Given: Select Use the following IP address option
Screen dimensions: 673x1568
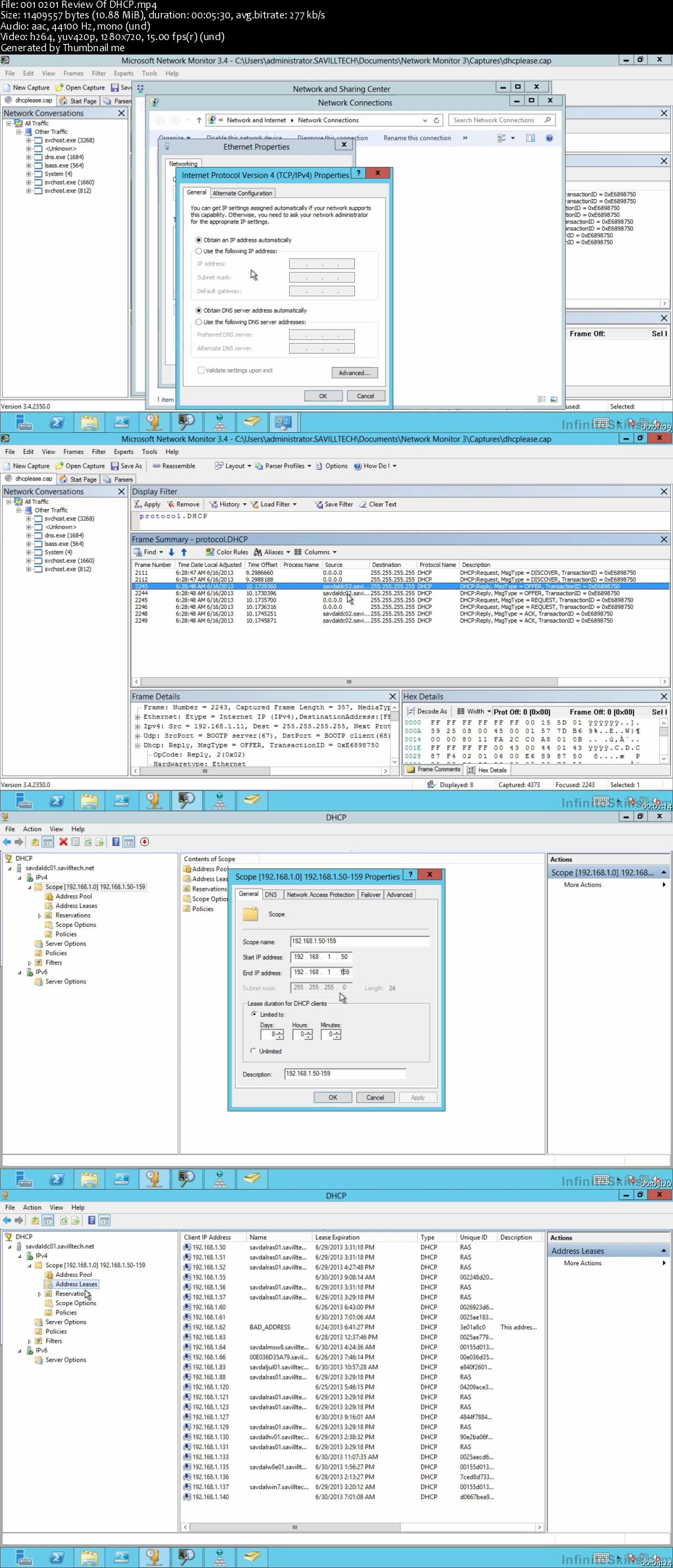Looking at the screenshot, I should pos(198,251).
